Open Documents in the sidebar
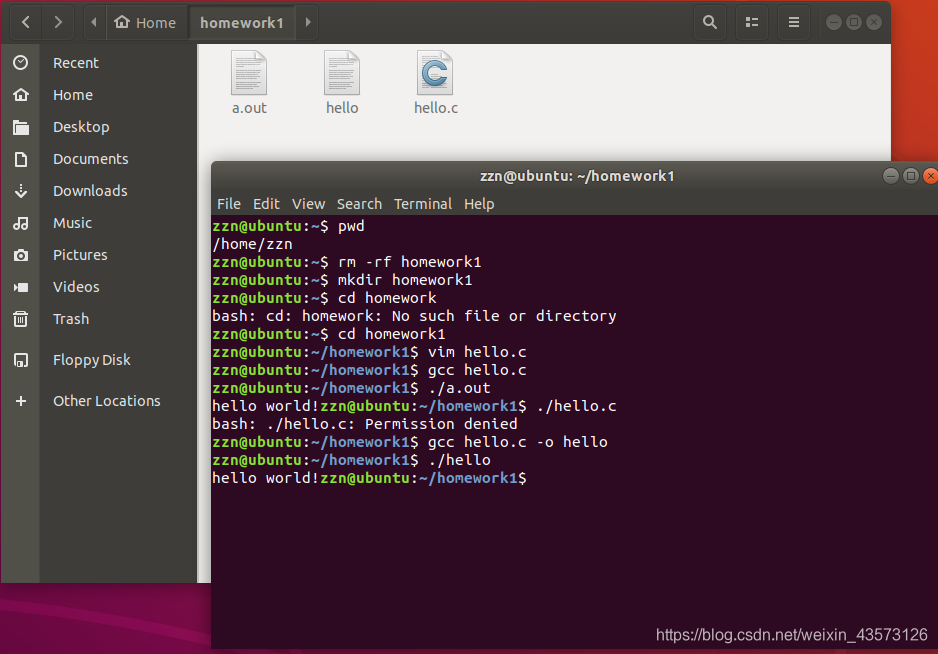Viewport: 938px width, 654px height. point(90,159)
